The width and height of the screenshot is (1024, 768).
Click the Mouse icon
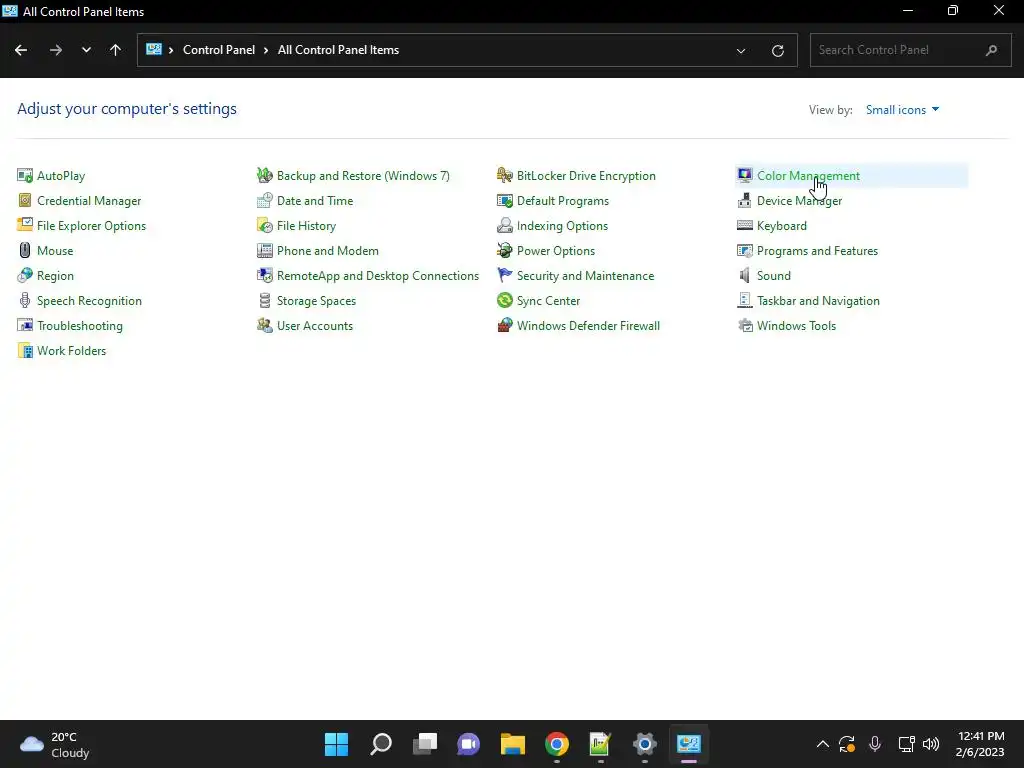25,251
